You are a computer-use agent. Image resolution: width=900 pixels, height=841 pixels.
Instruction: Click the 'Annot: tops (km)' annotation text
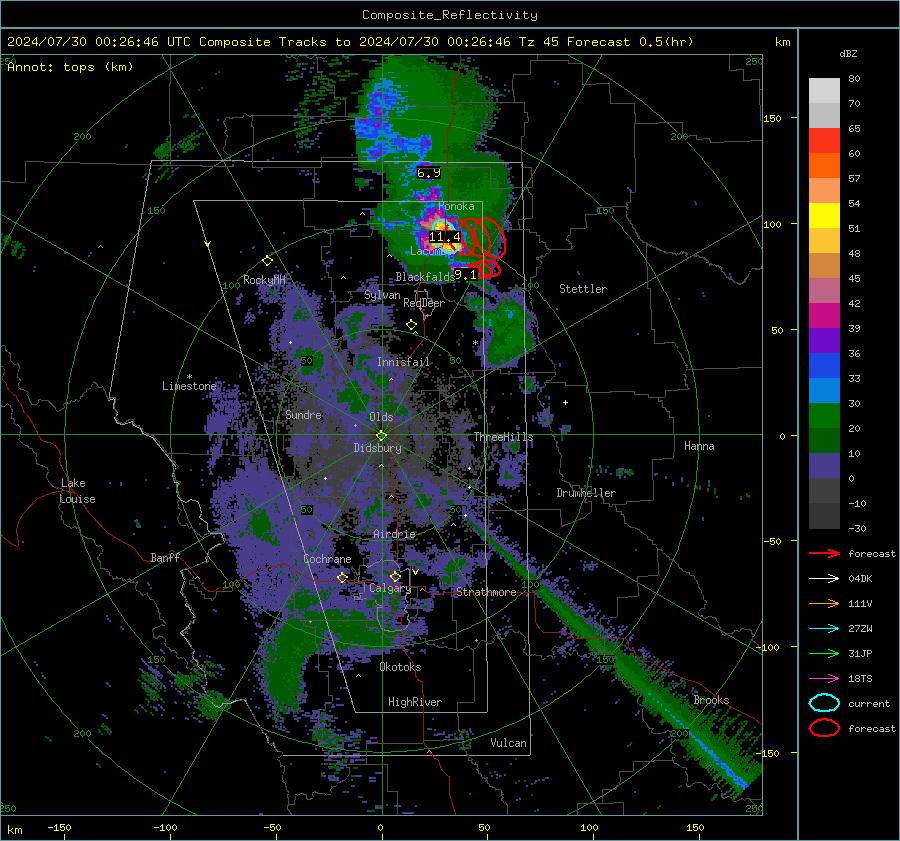click(x=70, y=67)
